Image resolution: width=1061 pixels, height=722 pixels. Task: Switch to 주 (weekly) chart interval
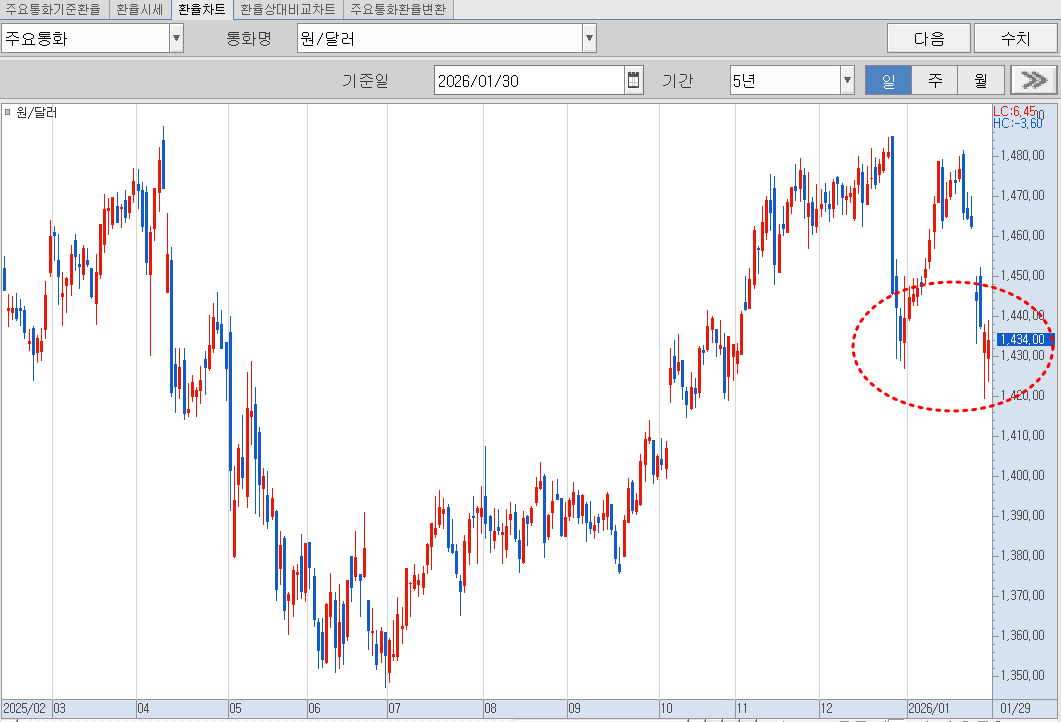tap(934, 81)
